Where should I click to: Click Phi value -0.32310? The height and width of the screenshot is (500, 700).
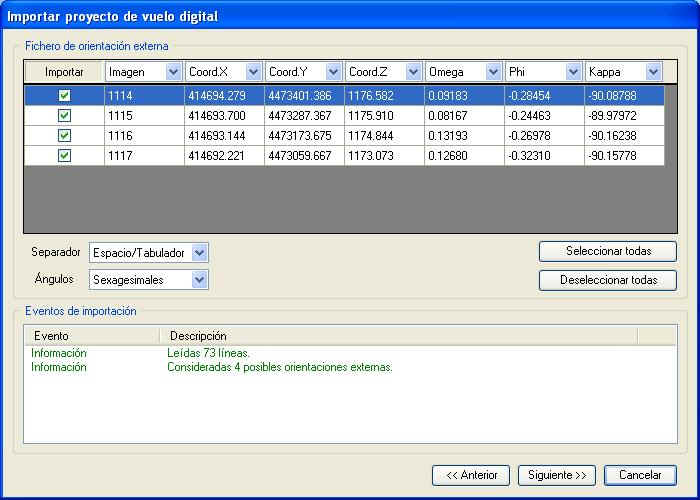(544, 156)
